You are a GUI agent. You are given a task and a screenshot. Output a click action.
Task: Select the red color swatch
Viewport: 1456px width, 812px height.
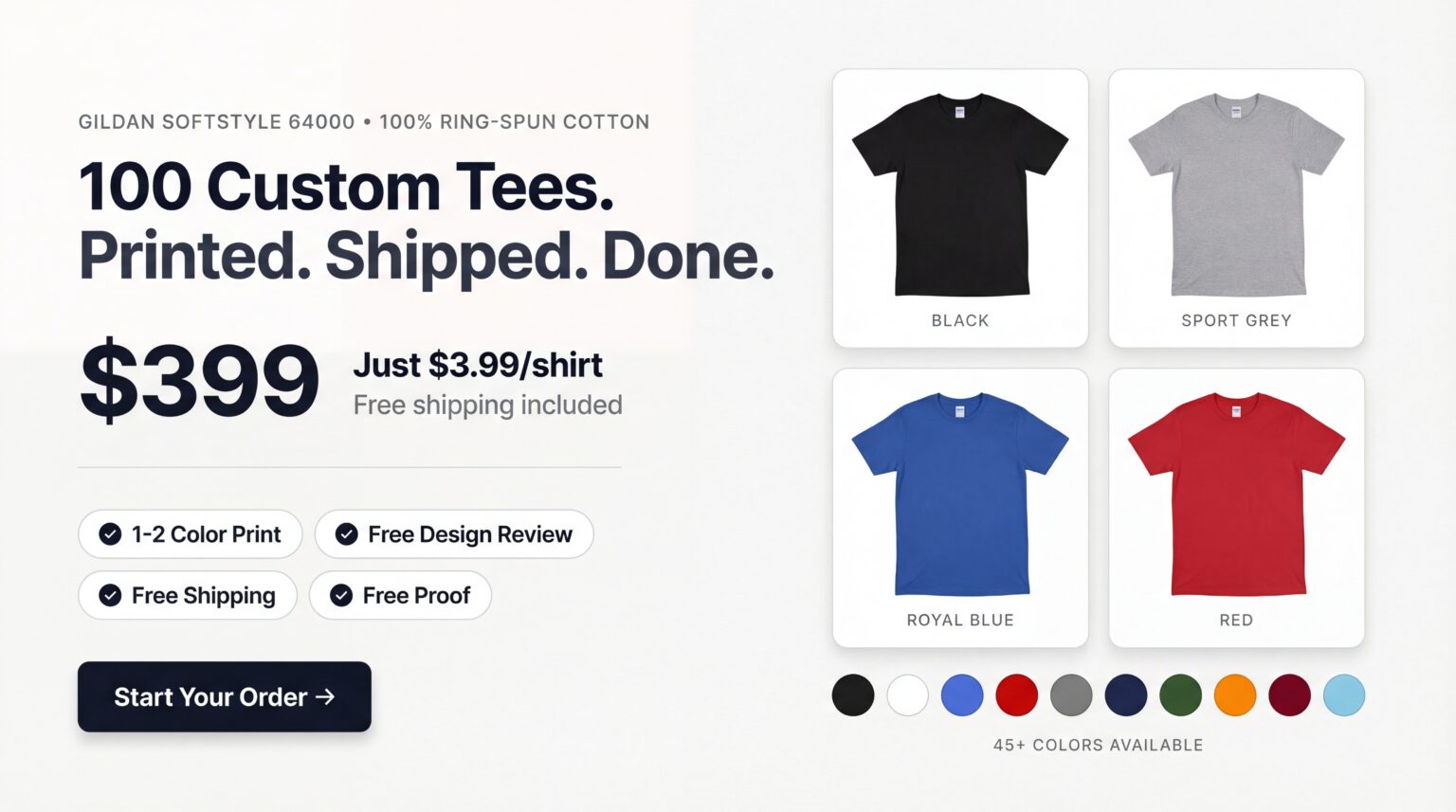coord(1017,695)
